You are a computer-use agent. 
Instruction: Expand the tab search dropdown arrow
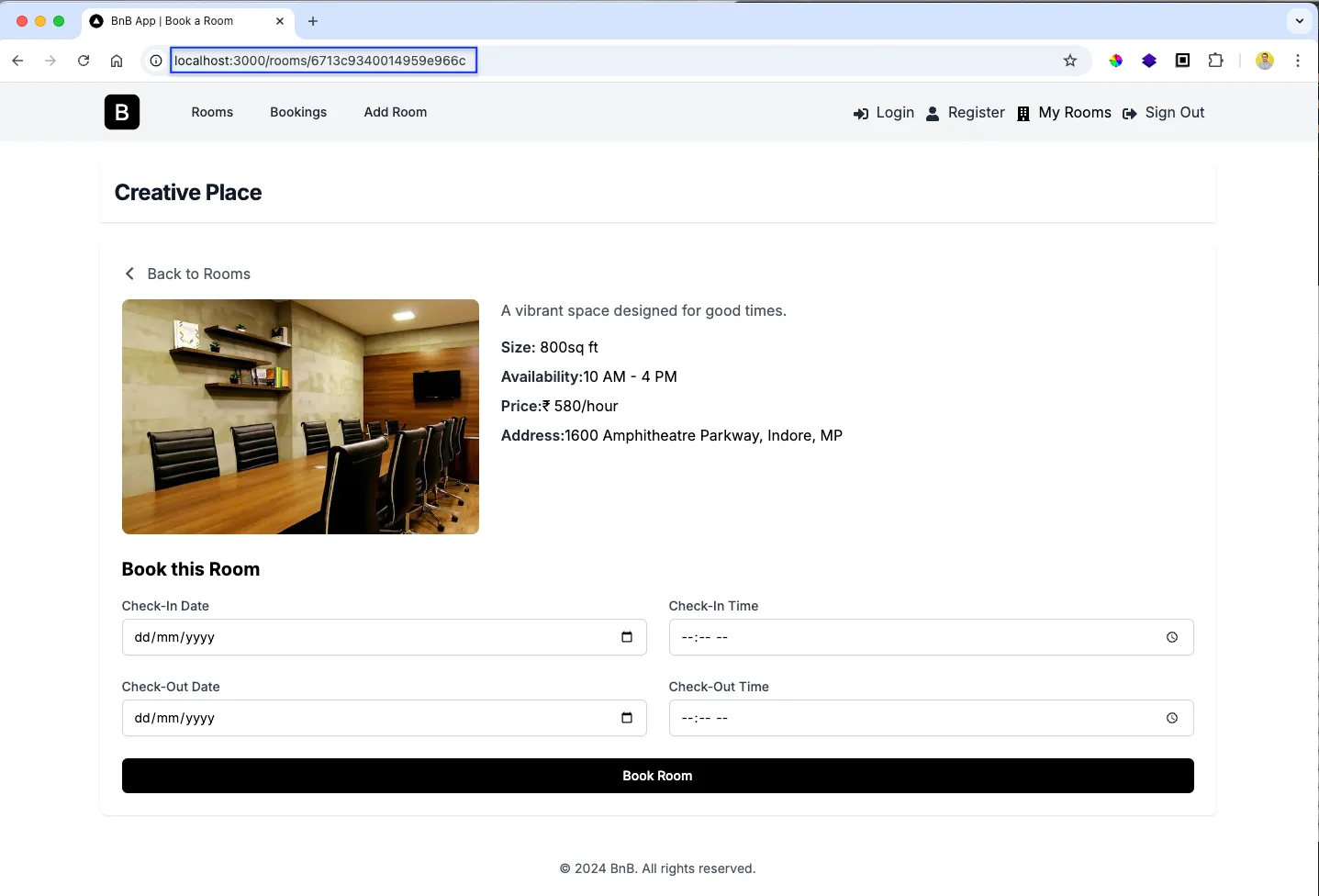coord(1300,21)
